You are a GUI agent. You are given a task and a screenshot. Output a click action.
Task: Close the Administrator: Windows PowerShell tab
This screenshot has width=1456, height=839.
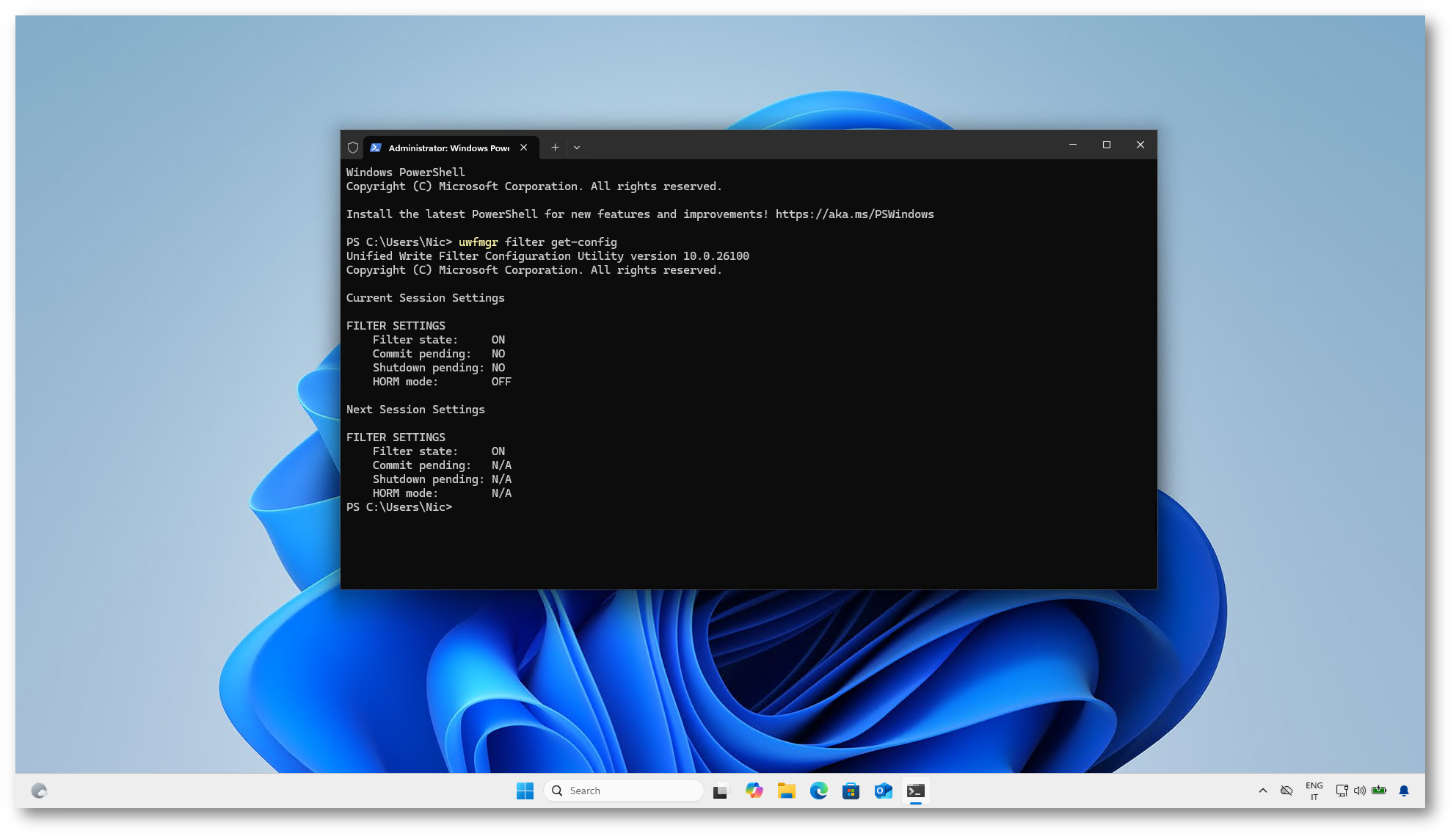click(x=524, y=148)
